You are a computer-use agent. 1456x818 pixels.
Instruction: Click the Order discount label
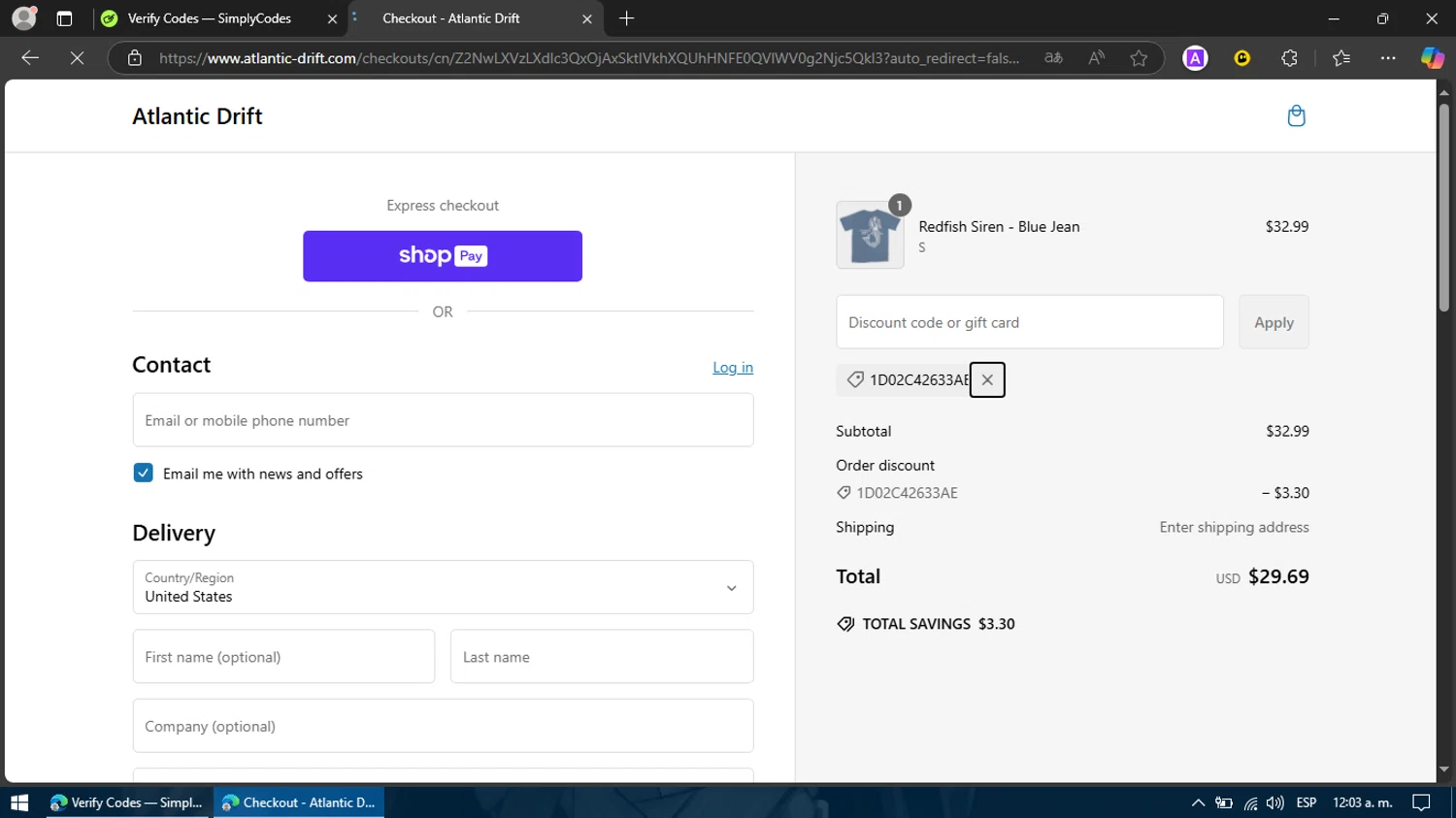[x=885, y=466]
